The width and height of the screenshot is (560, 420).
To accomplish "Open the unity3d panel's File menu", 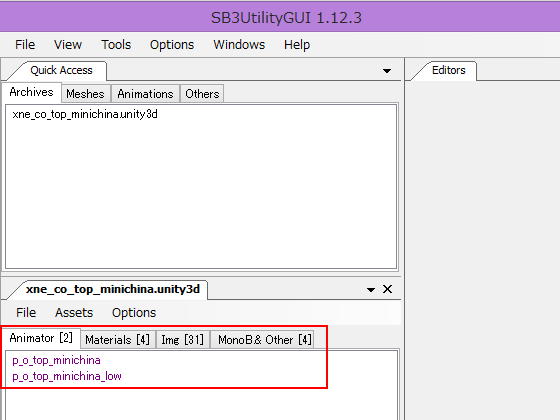I will point(26,312).
